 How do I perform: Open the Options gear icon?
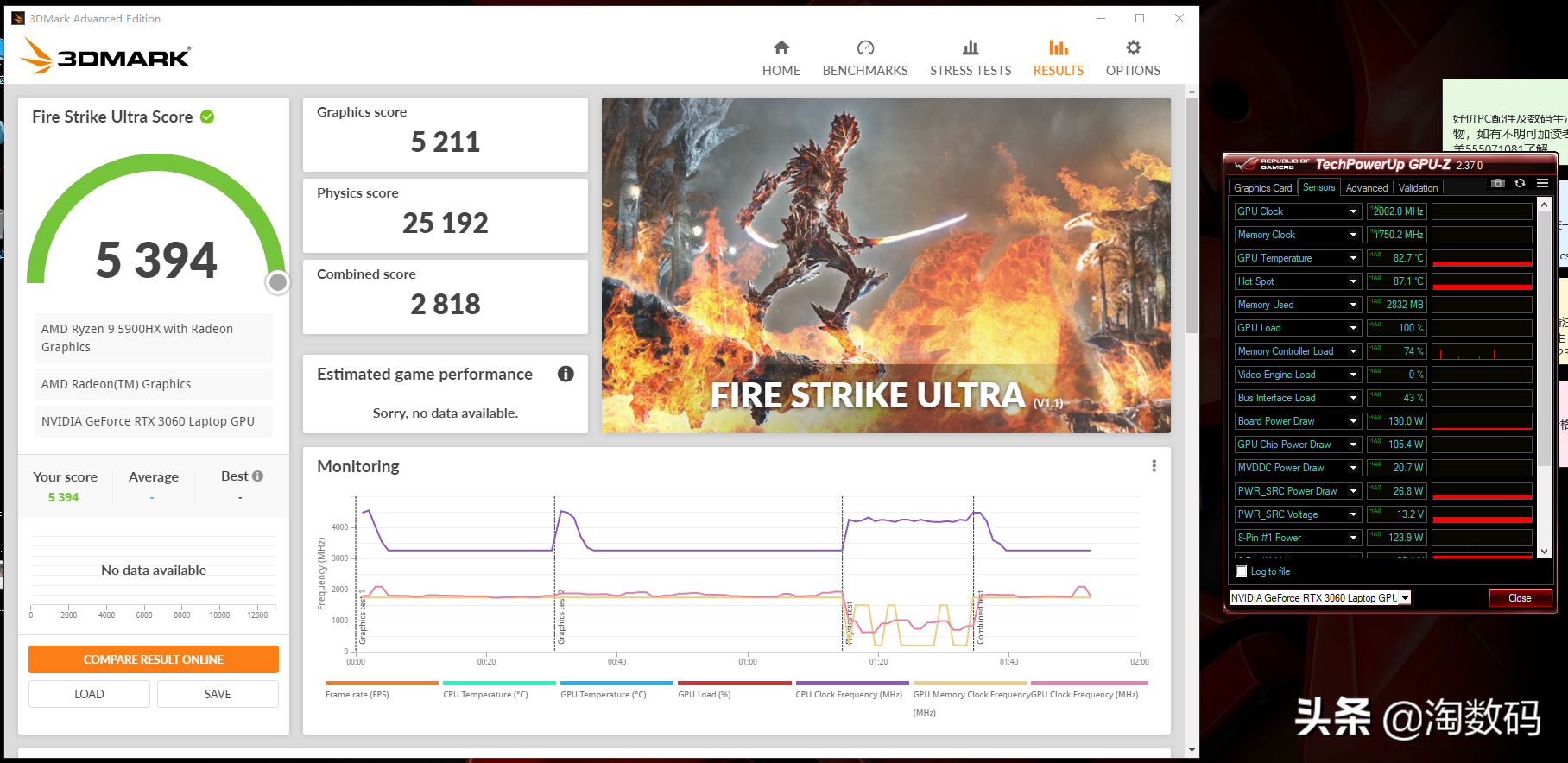pyautogui.click(x=1133, y=47)
